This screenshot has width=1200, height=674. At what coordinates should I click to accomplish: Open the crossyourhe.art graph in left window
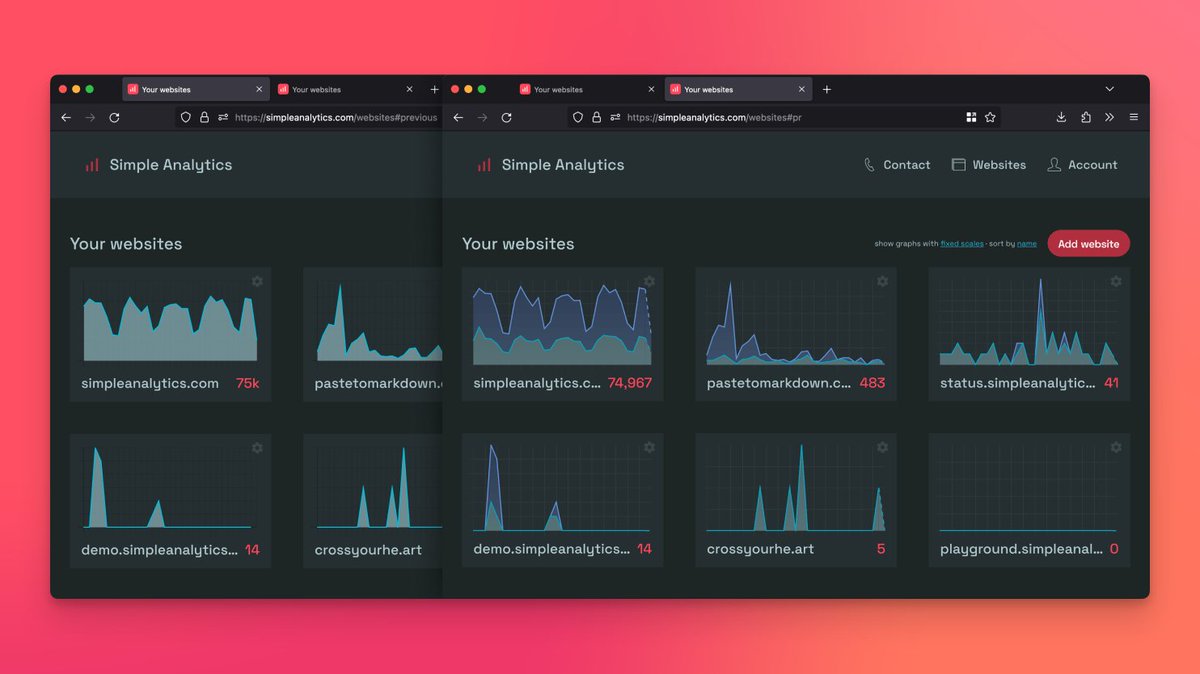tap(378, 486)
